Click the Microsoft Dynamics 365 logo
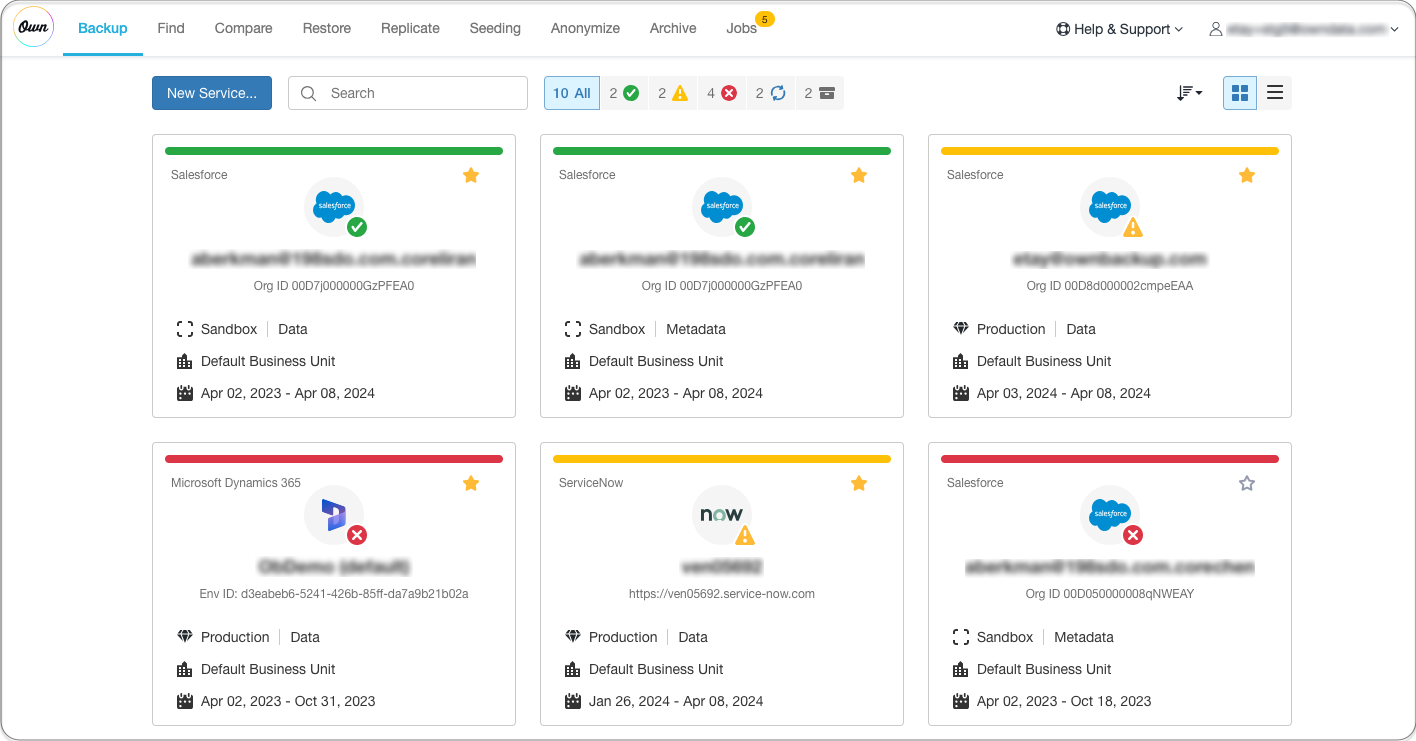The width and height of the screenshot is (1416, 741). pyautogui.click(x=334, y=514)
